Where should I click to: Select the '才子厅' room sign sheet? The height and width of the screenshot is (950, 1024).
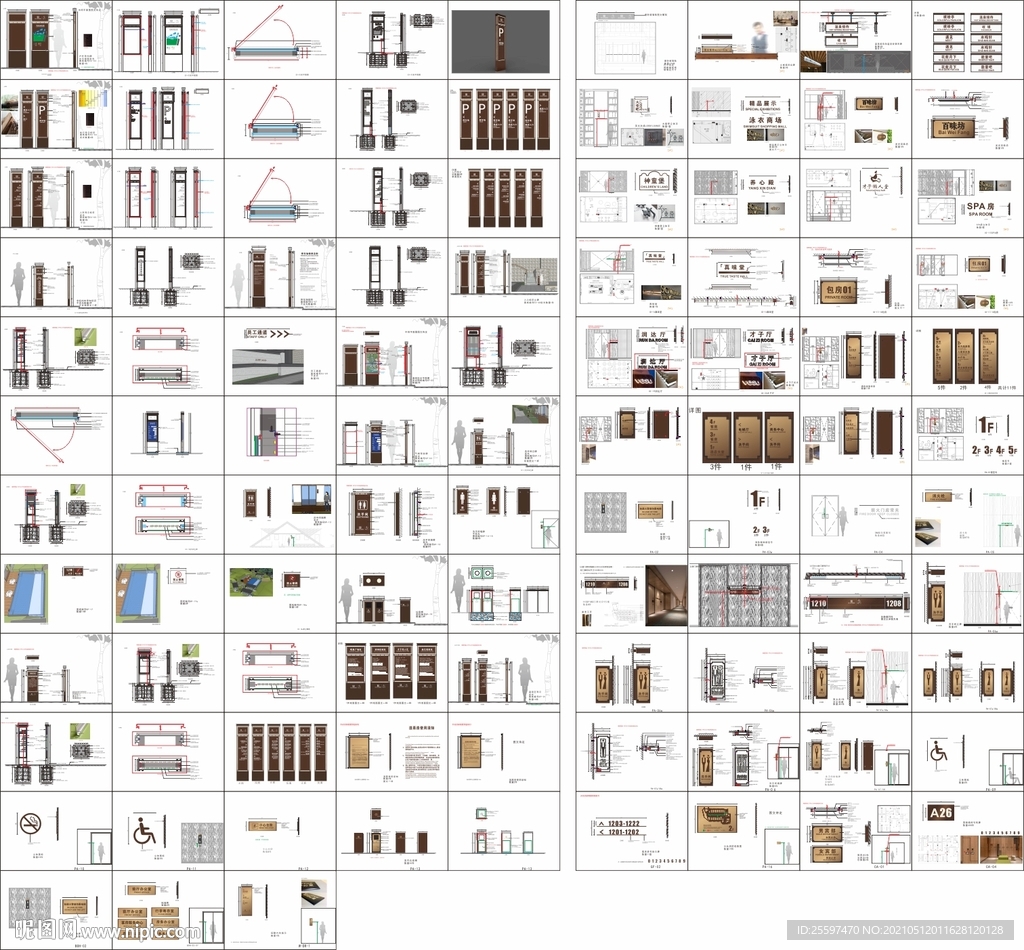point(744,356)
